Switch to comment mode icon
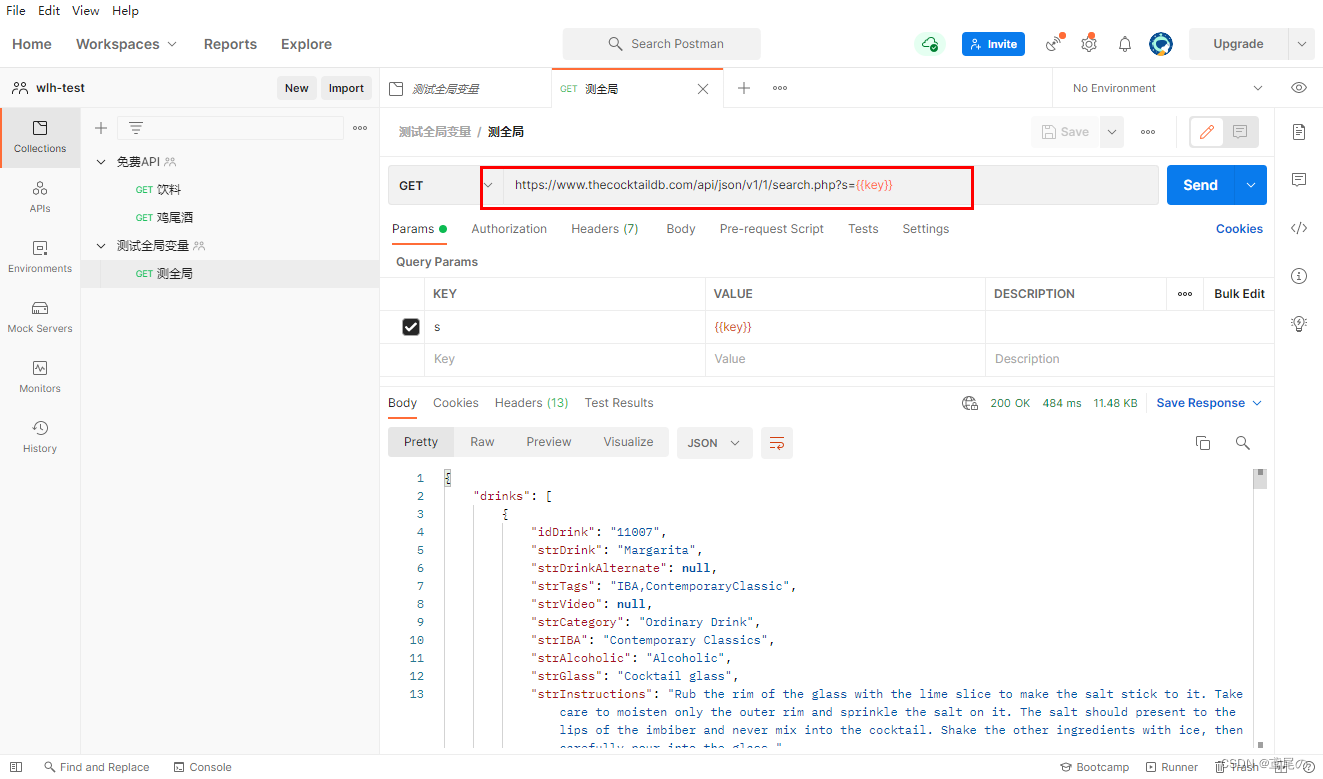Image resolution: width=1323 pixels, height=779 pixels. (1240, 132)
